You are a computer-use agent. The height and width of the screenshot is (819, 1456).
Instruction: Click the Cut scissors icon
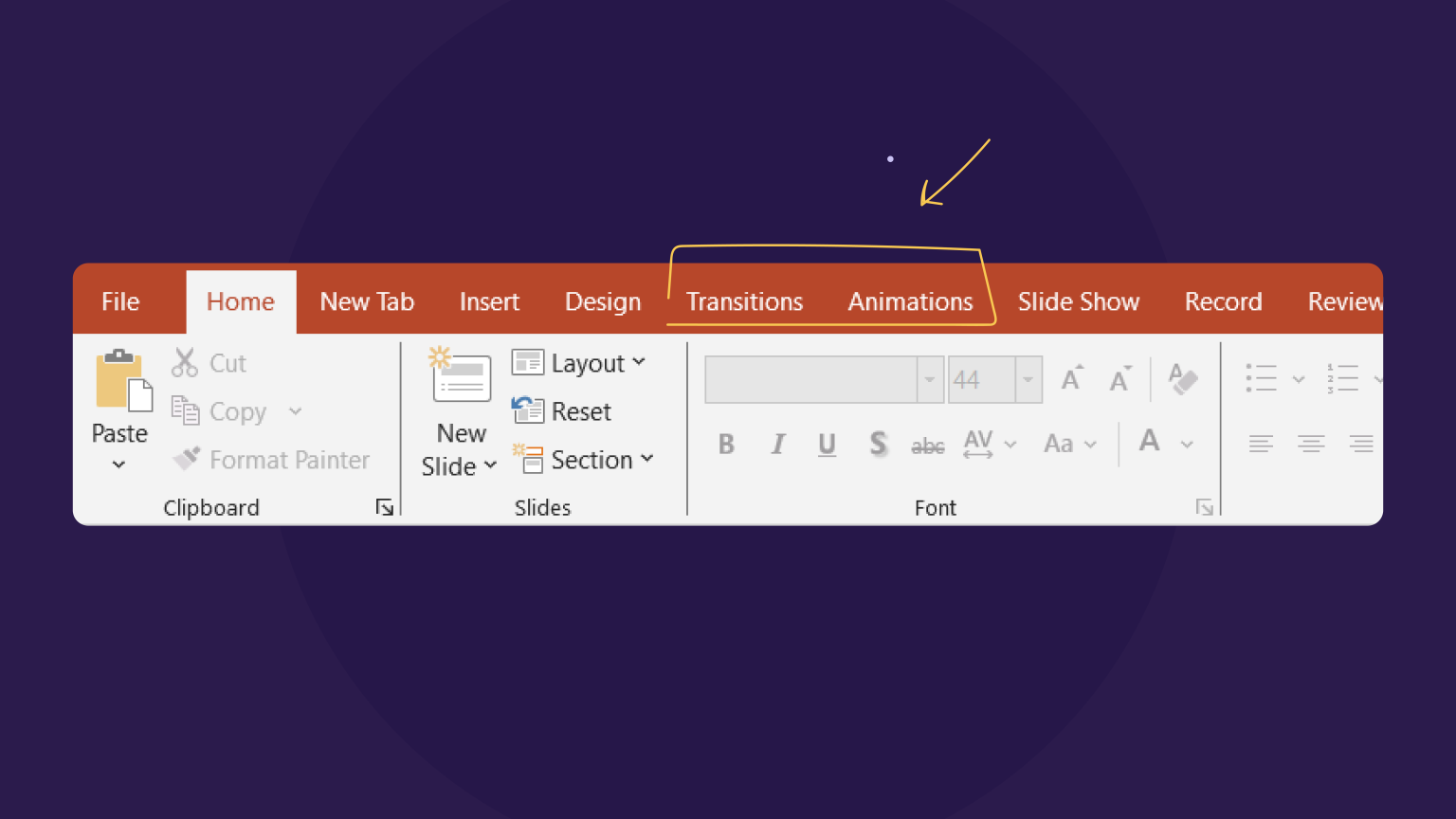click(x=184, y=362)
